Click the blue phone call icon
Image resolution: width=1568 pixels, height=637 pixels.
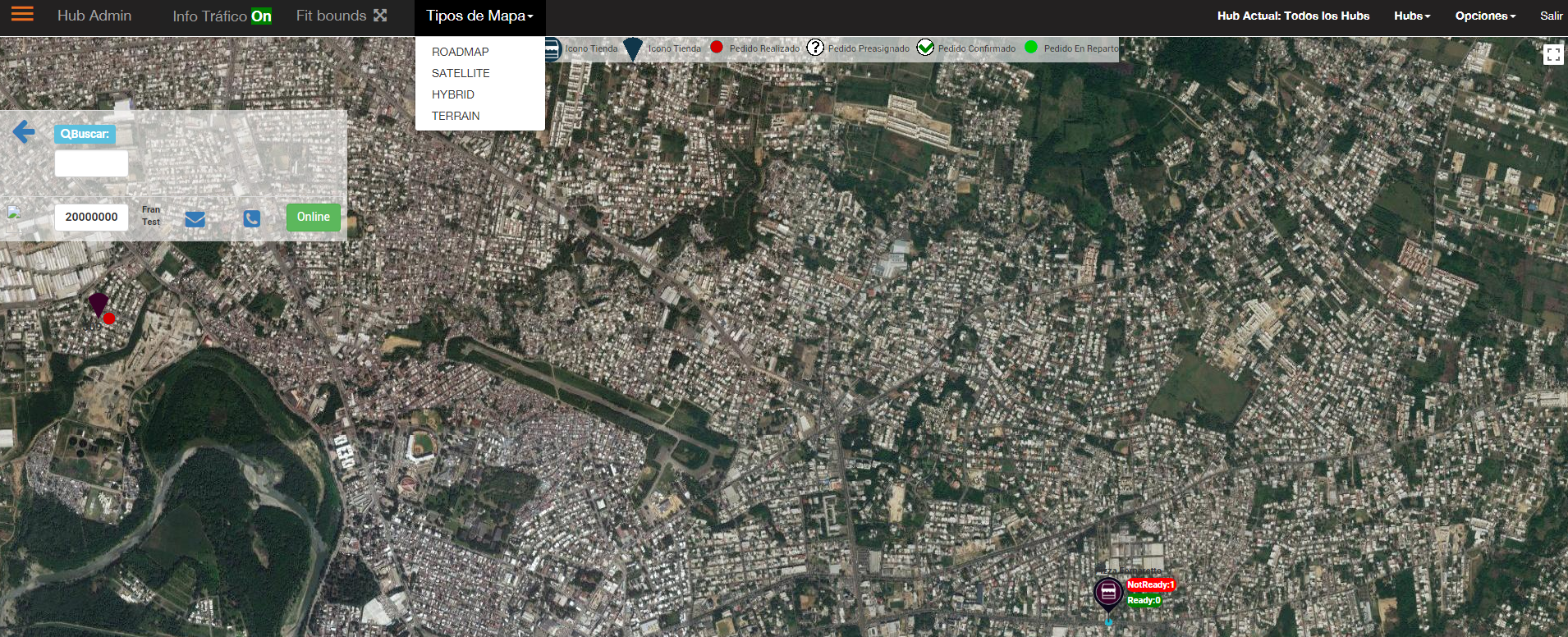click(x=252, y=218)
